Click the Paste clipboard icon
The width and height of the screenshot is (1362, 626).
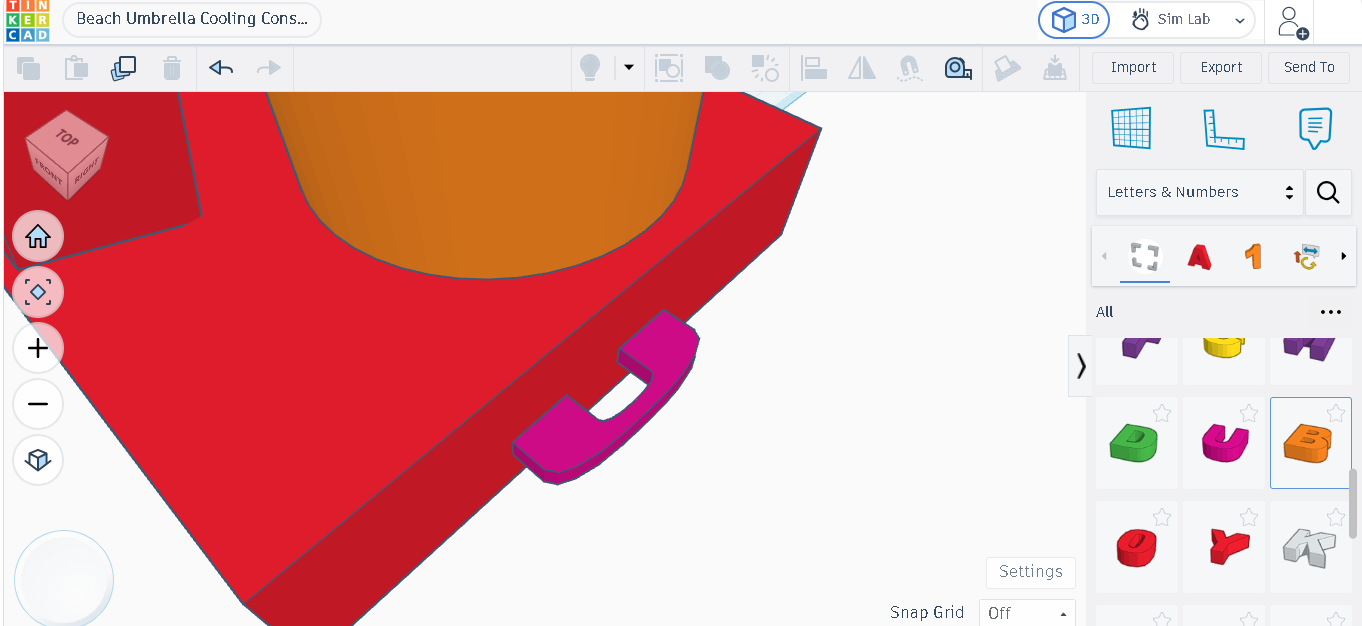tap(76, 68)
